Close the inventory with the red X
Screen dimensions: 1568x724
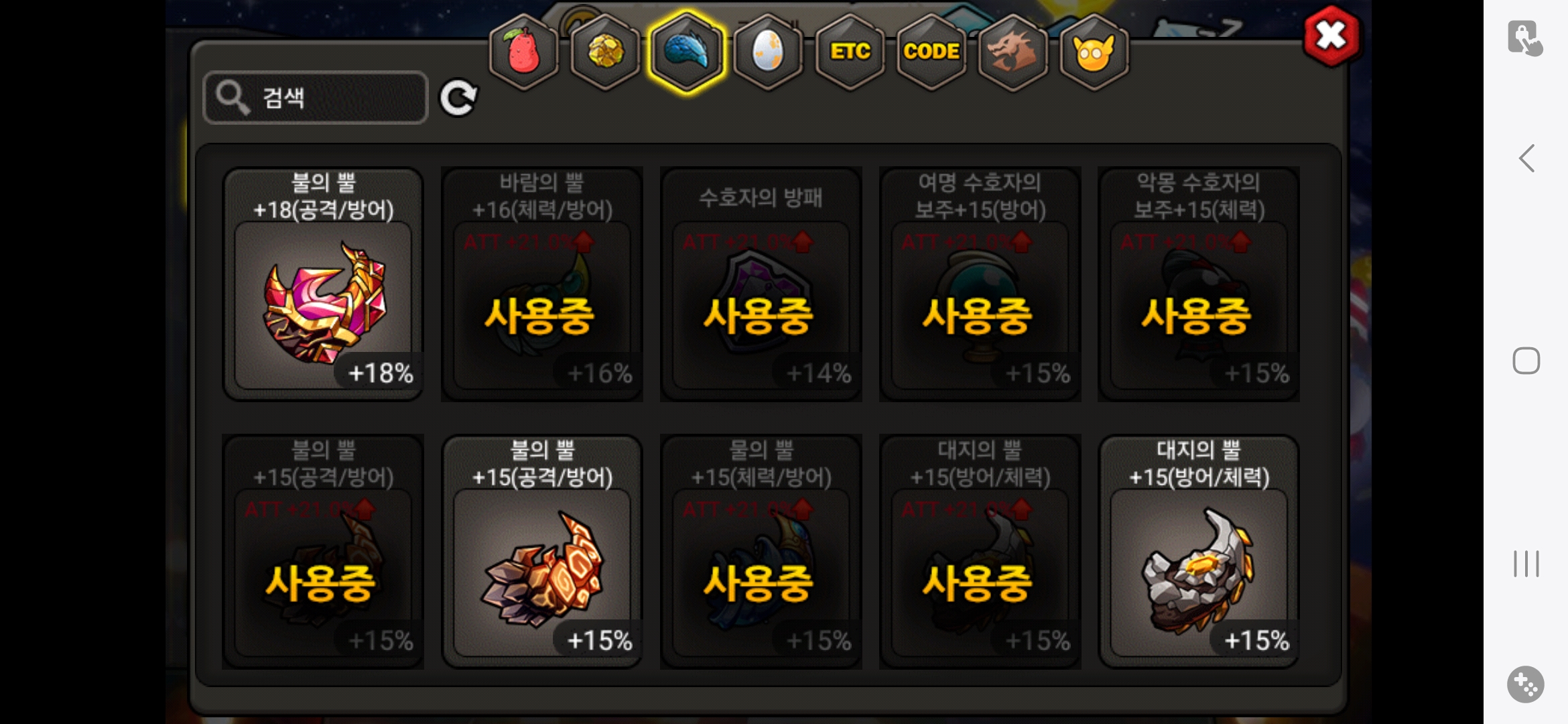pyautogui.click(x=1331, y=36)
